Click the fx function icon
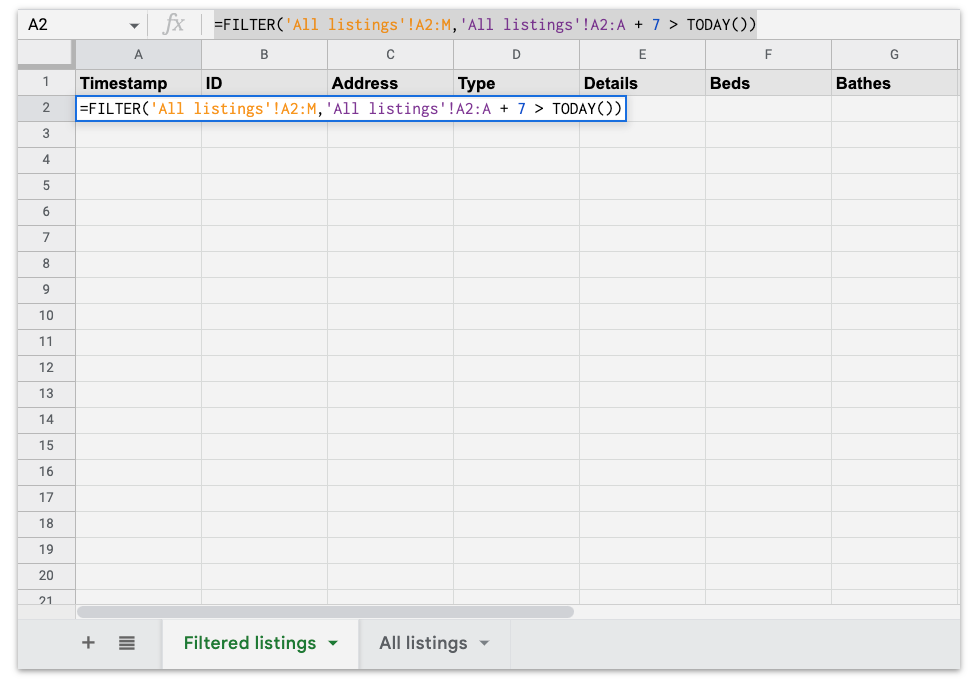 click(174, 24)
